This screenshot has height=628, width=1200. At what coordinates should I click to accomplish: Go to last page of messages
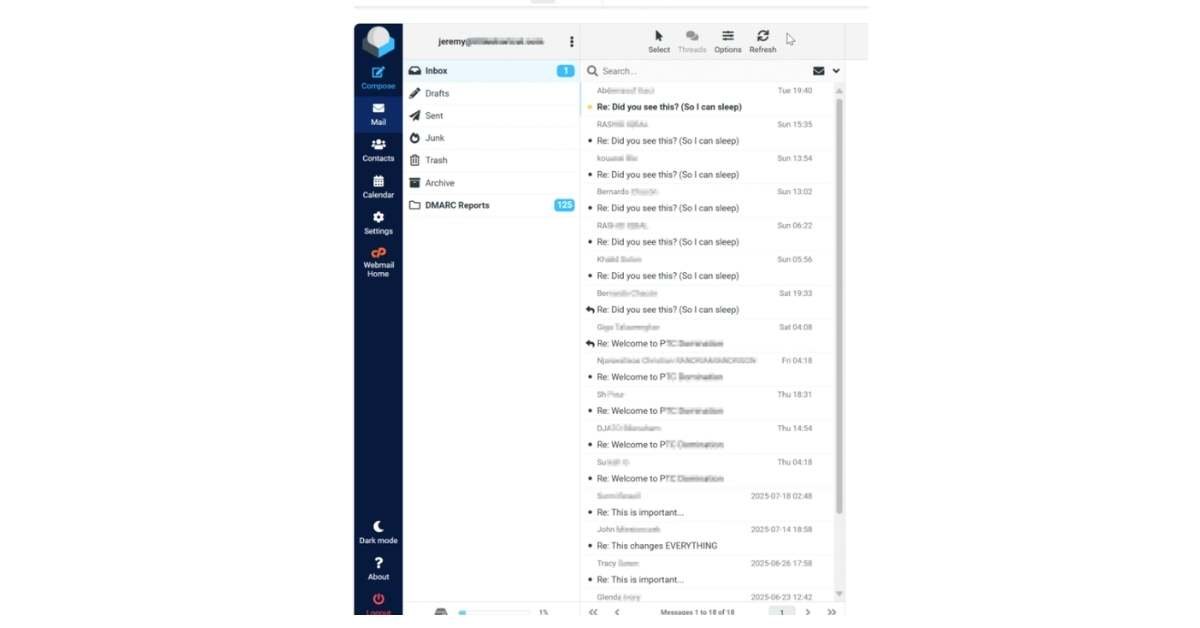[831, 612]
